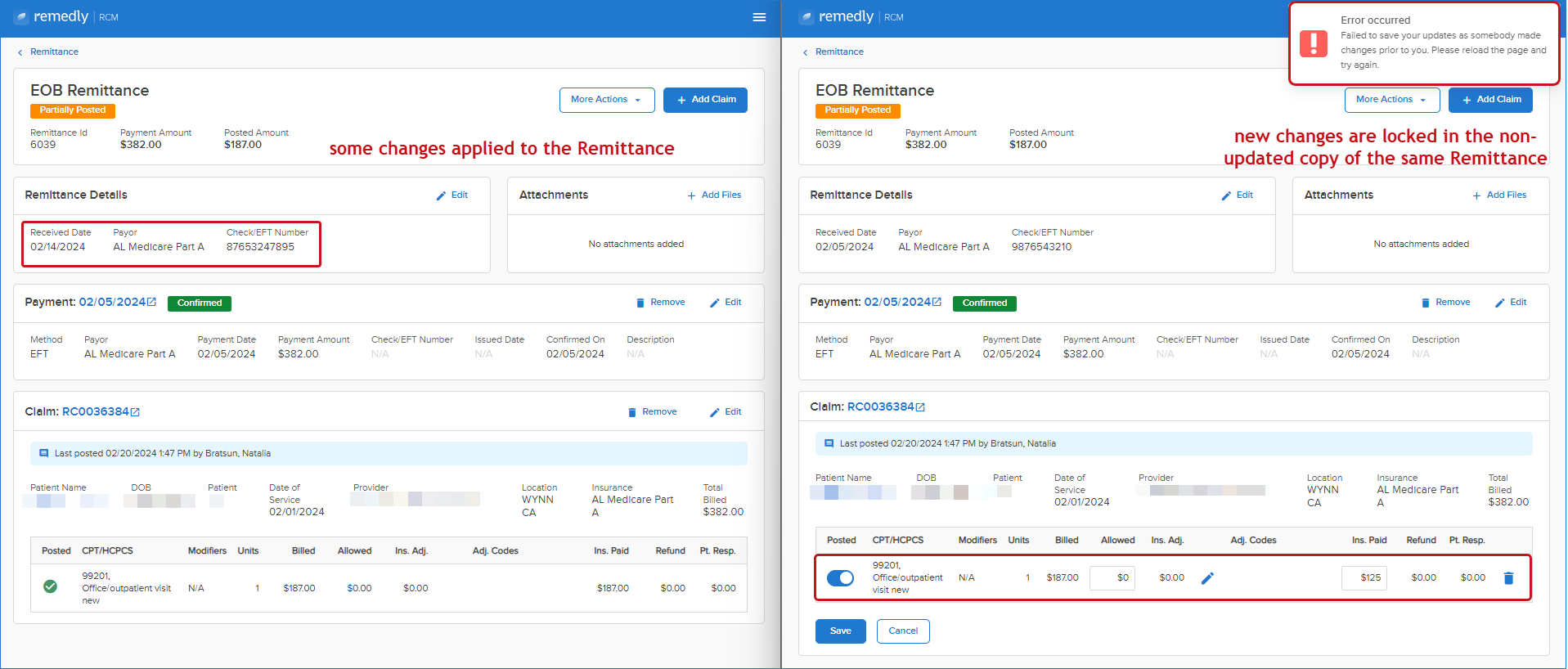
Task: Click pencil icon next to Adj. Codes
Action: (x=1207, y=578)
